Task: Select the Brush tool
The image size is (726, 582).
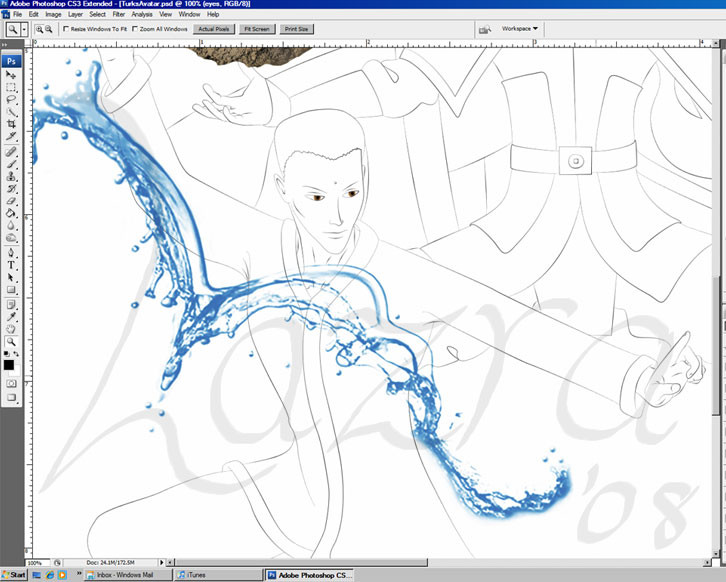Action: (x=11, y=164)
